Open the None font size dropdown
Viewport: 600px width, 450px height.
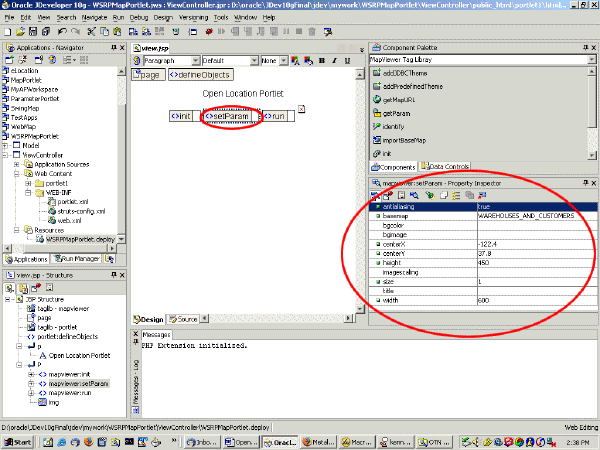click(x=284, y=60)
